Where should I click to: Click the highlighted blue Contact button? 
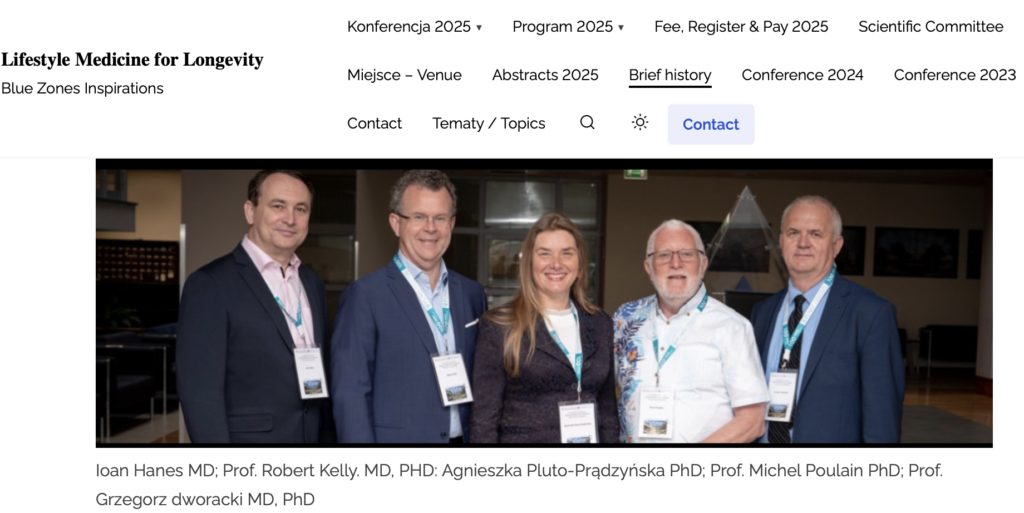pos(711,124)
